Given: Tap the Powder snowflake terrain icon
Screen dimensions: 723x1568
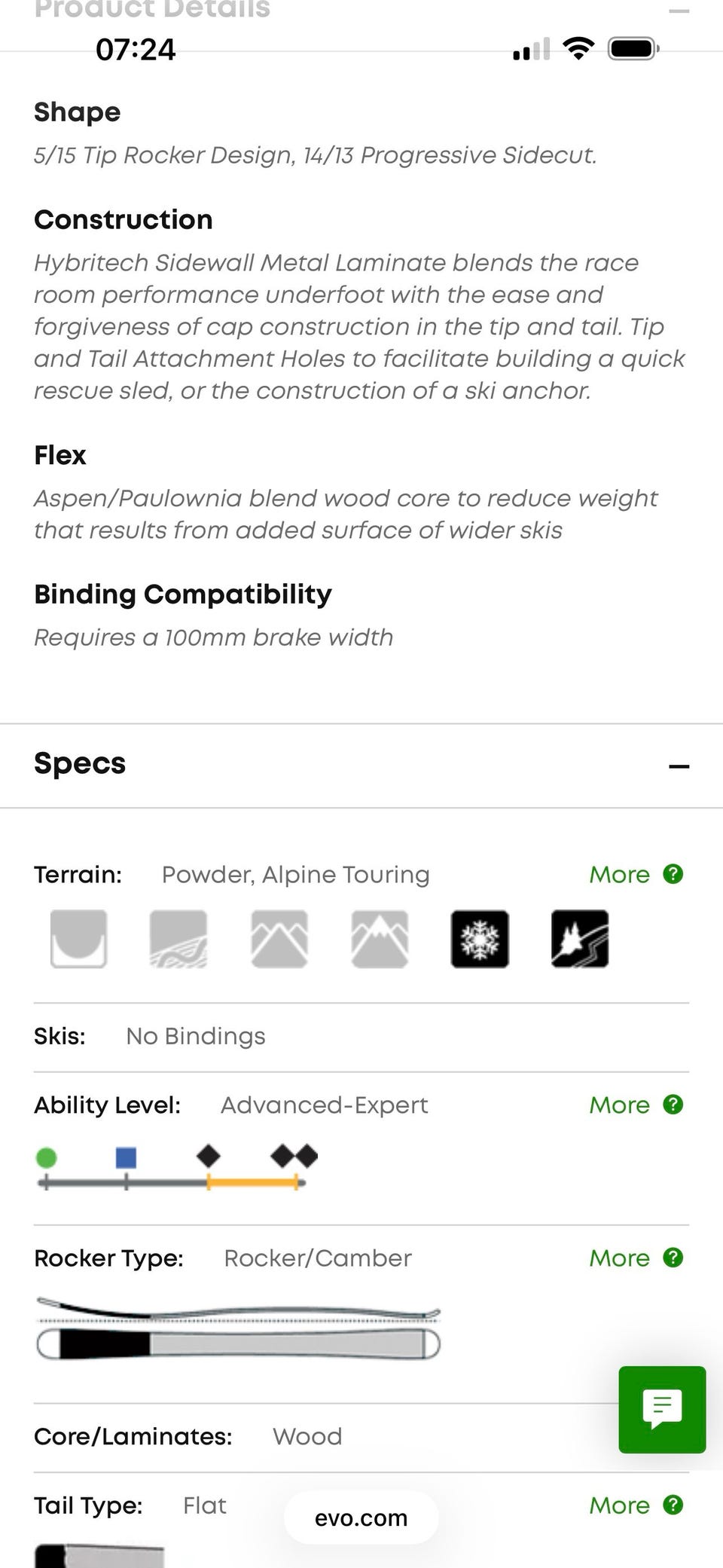Looking at the screenshot, I should click(480, 938).
